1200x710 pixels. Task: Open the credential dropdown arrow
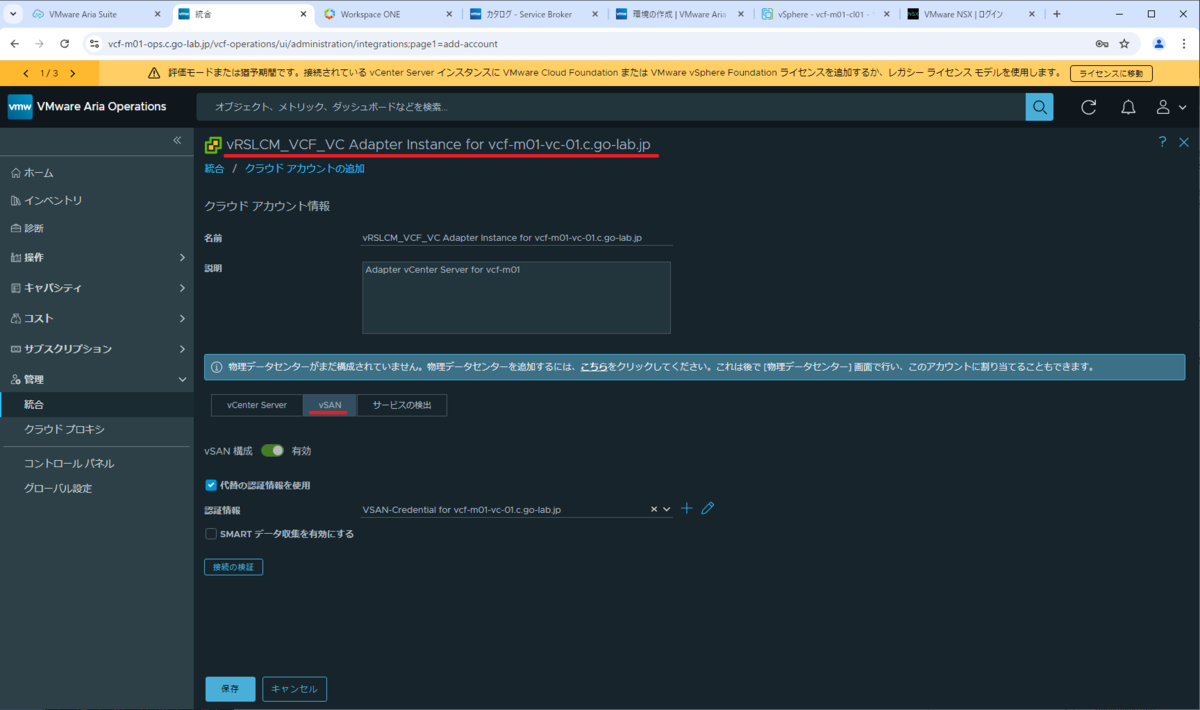[x=667, y=509]
